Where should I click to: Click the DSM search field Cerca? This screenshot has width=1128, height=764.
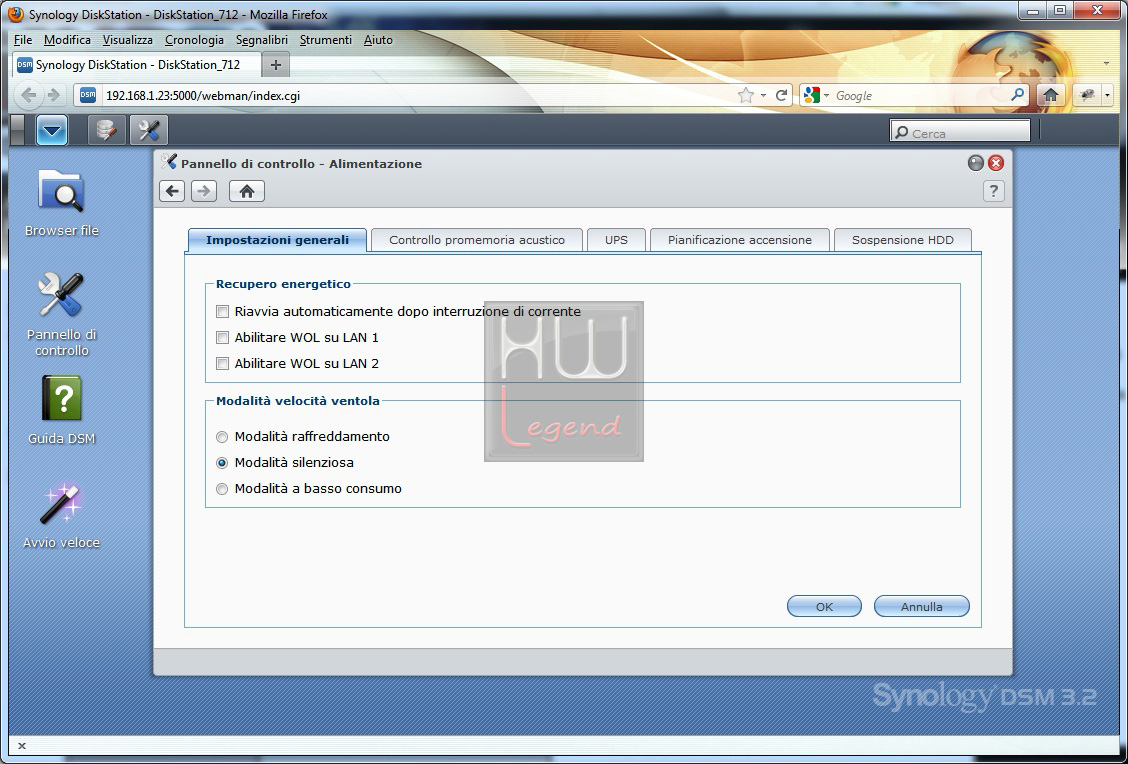(960, 133)
